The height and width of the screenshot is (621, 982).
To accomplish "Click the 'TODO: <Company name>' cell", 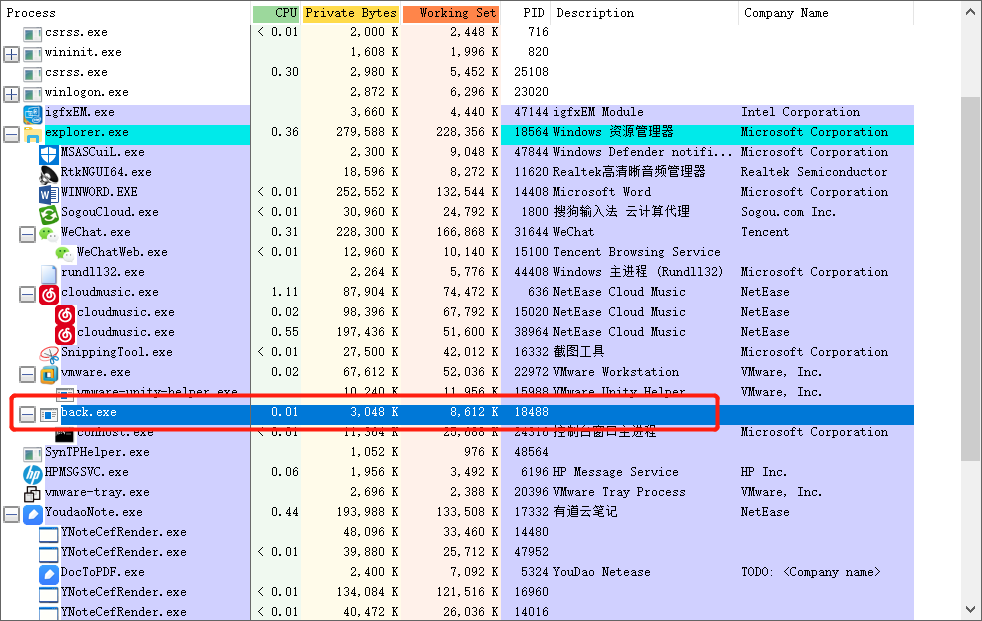I will point(810,573).
